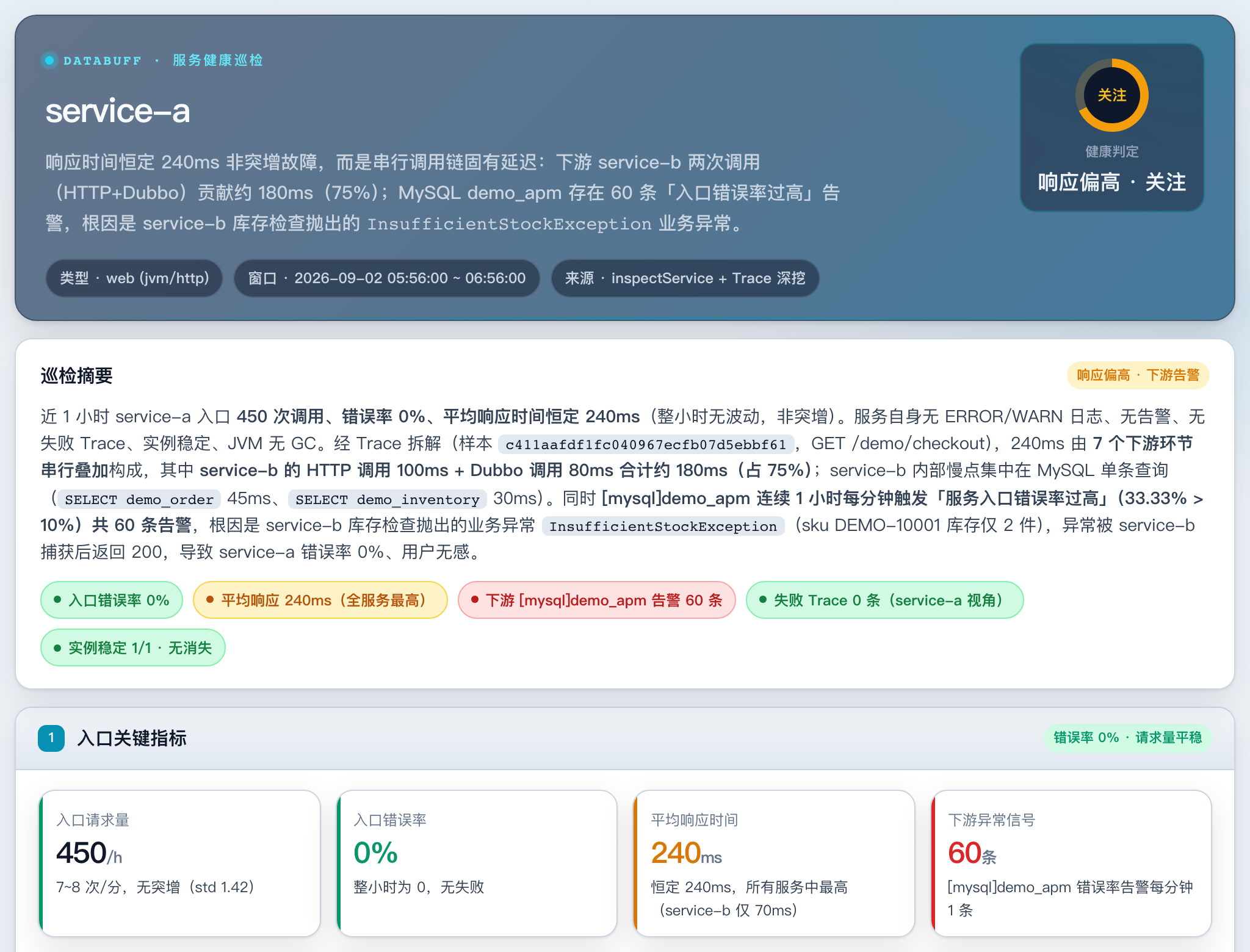Open the 入口请求量 450/h metric card
Screen dimensions: 1250x952
pyautogui.click(x=179, y=864)
